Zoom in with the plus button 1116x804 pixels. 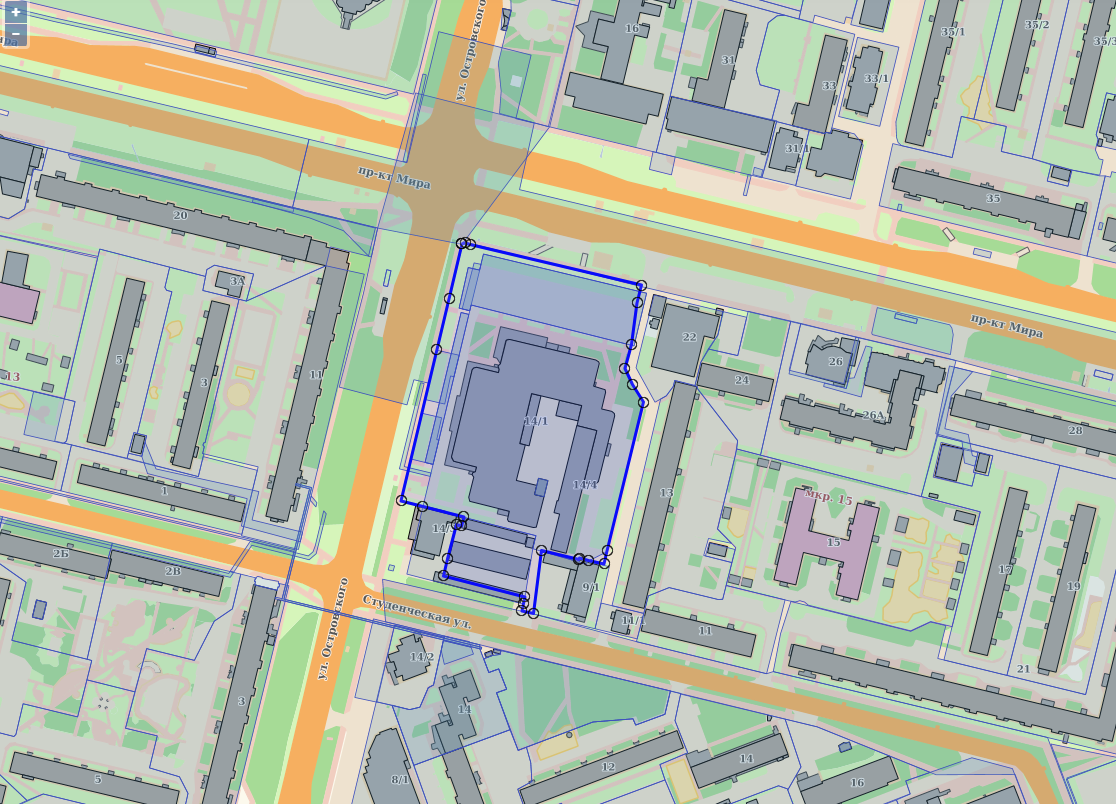point(16,12)
